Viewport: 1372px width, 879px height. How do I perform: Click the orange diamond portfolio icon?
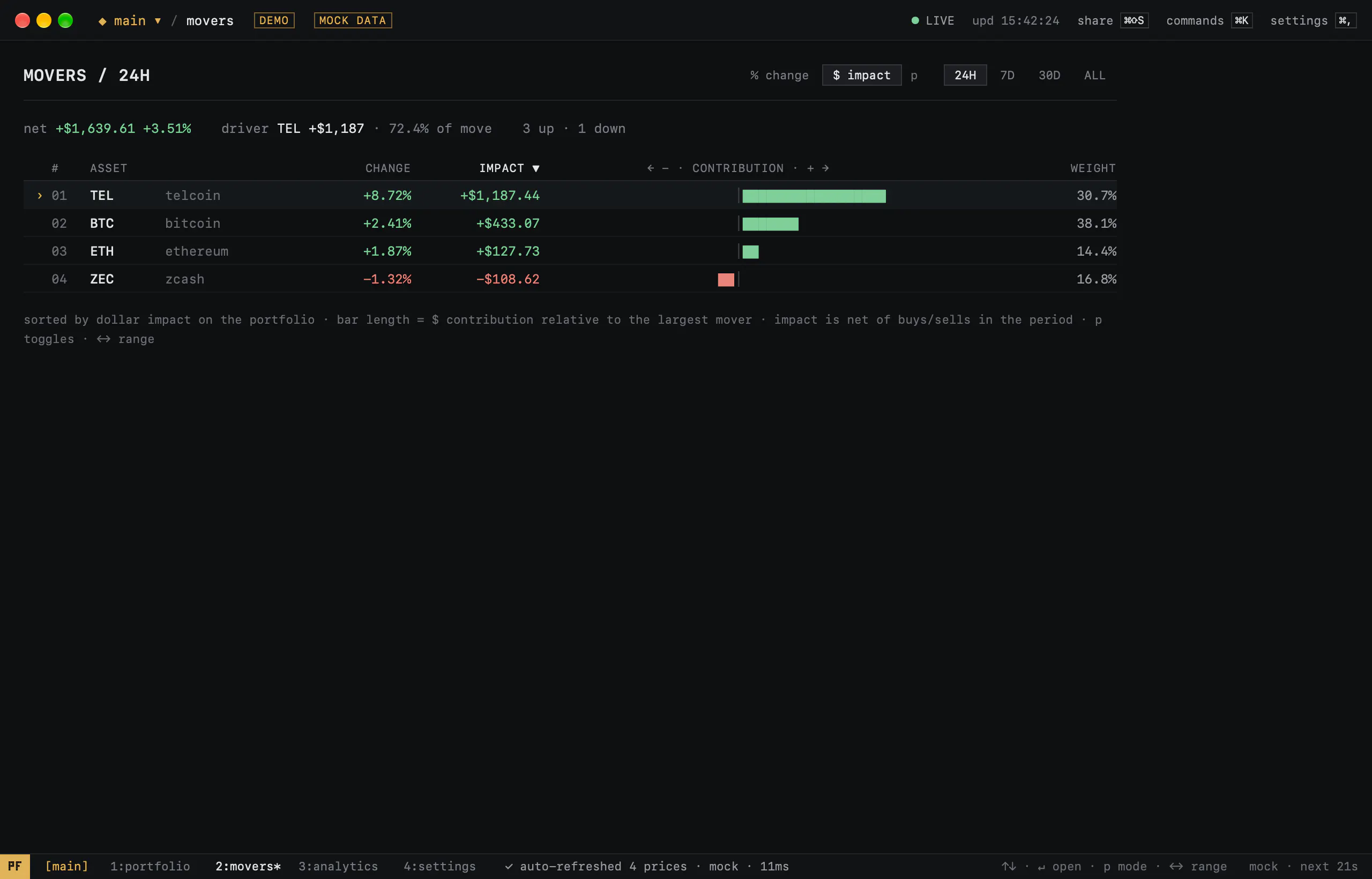[102, 21]
